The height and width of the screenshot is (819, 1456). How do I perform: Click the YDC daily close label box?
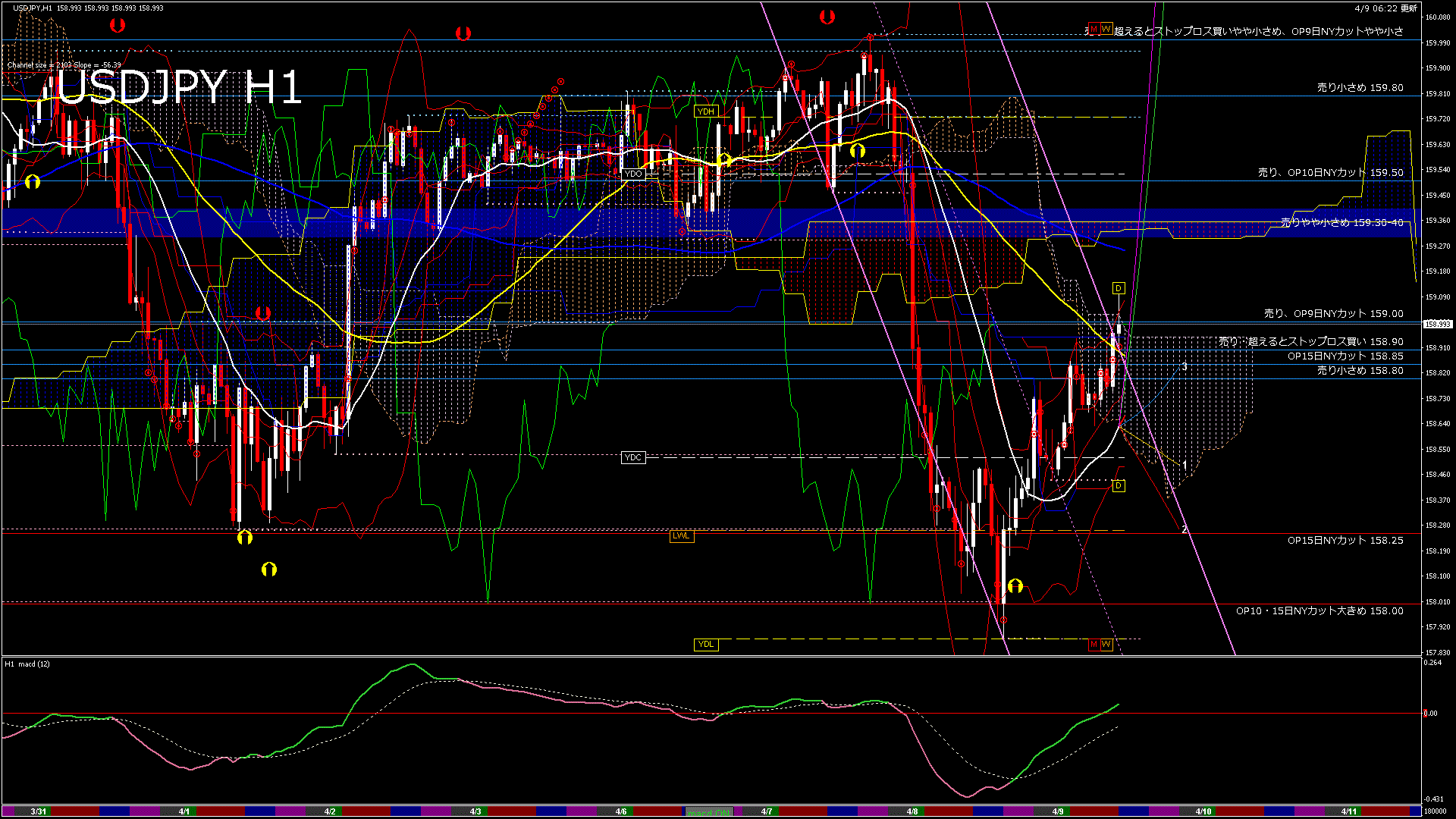coord(633,457)
